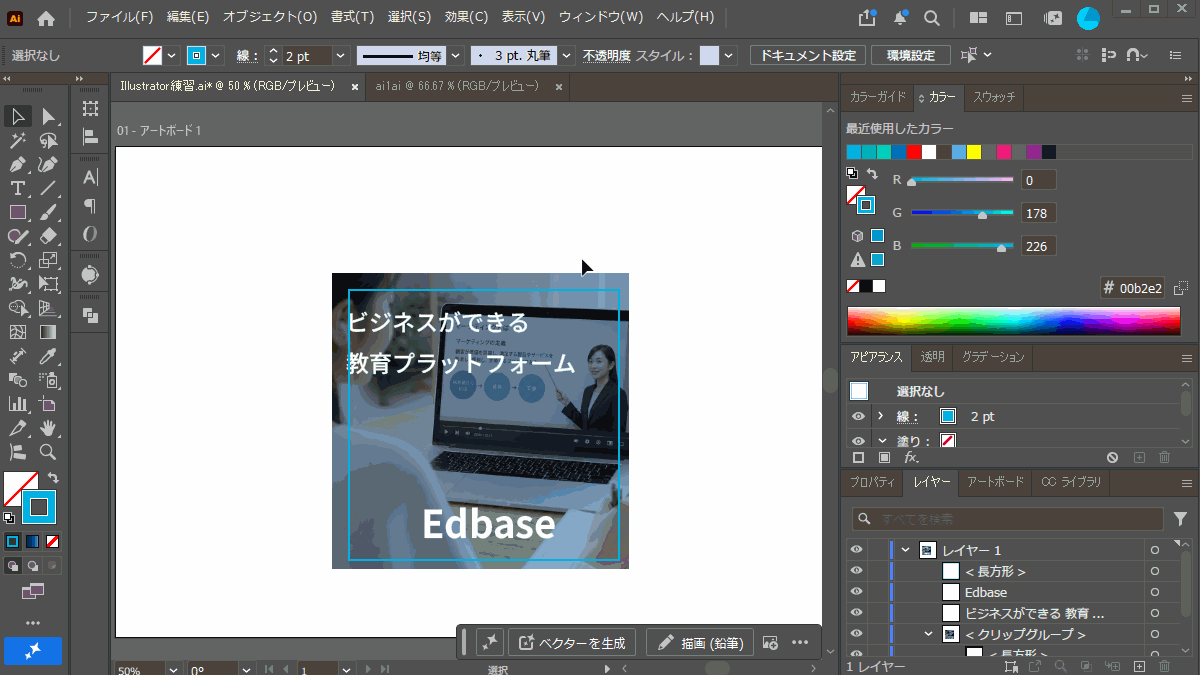
Task: Toggle visibility of the 線 appearance attribute
Action: click(858, 416)
